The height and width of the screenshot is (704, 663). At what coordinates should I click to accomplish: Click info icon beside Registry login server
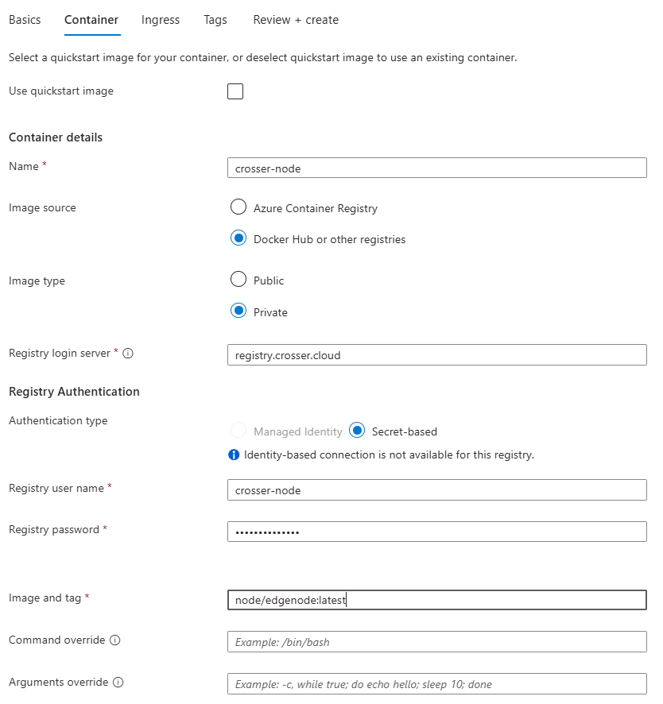[128, 353]
